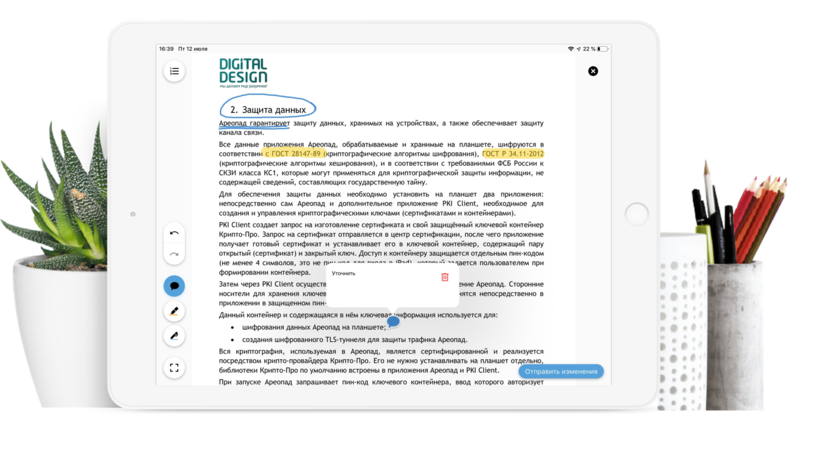840x454 pixels.
Task: Close the document with the X button
Action: point(593,71)
